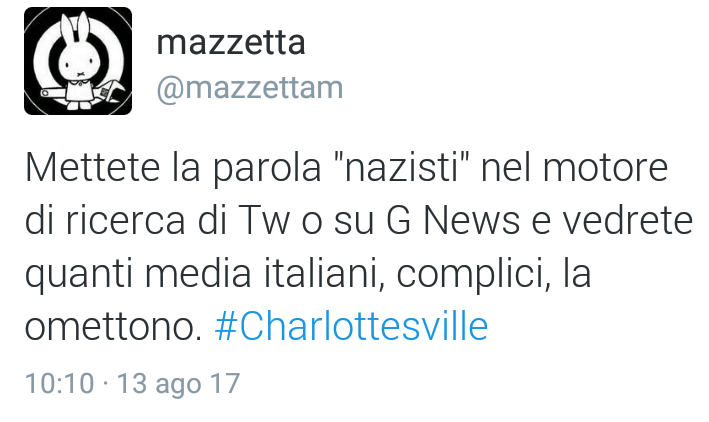Open mazzetta's bunny profile avatar
Image resolution: width=709 pixels, height=422 pixels.
click(78, 61)
